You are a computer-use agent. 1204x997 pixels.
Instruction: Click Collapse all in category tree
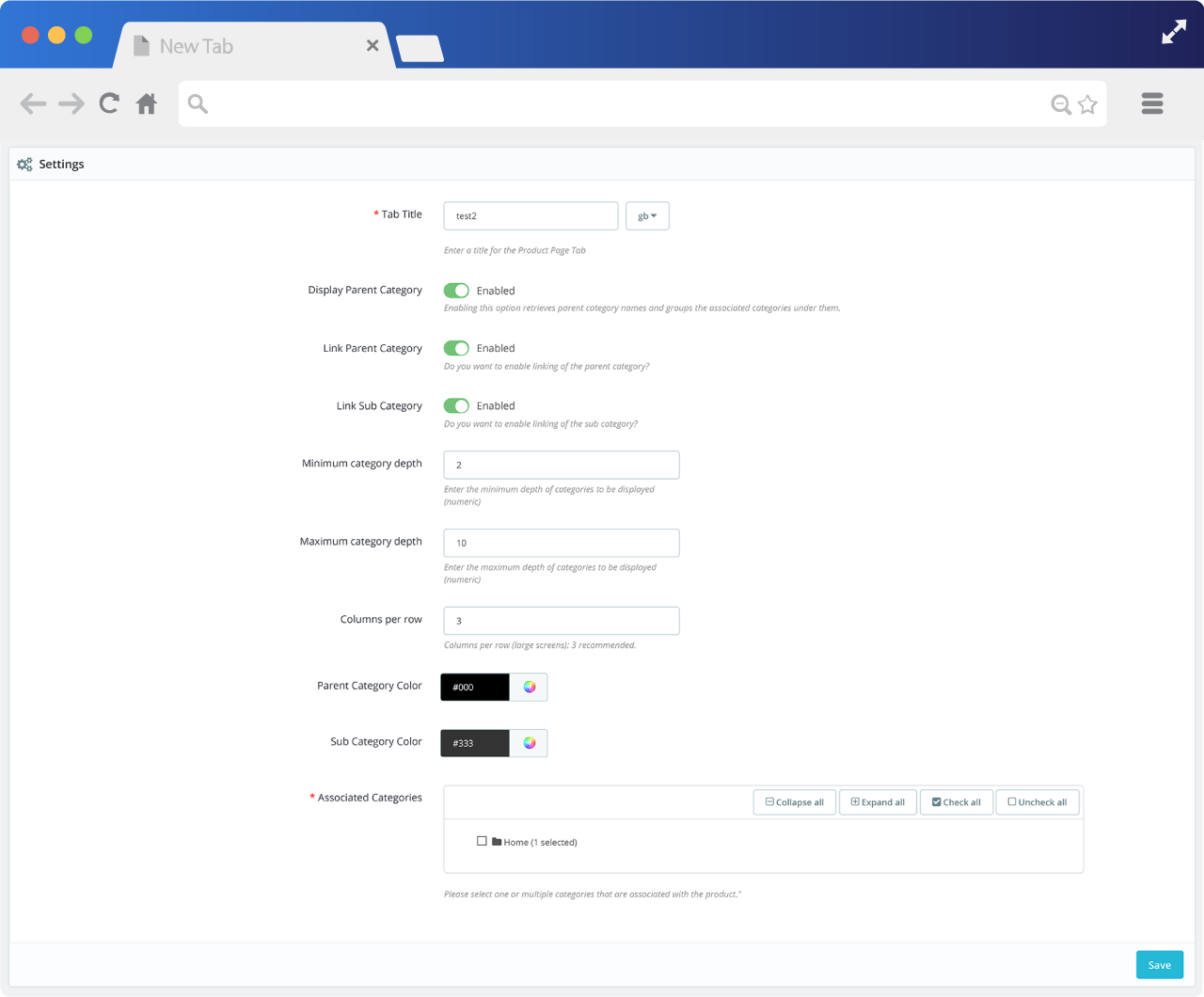tap(795, 802)
